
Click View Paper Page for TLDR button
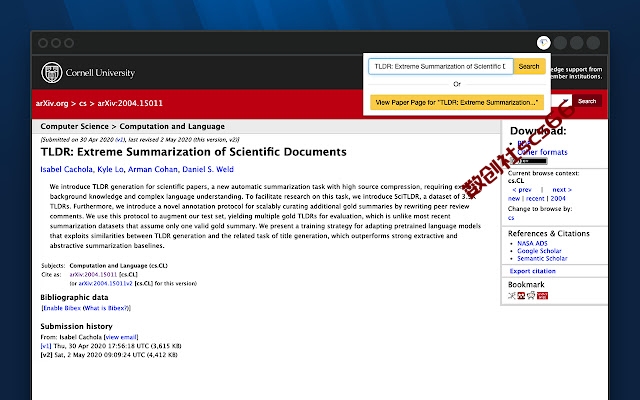click(457, 102)
